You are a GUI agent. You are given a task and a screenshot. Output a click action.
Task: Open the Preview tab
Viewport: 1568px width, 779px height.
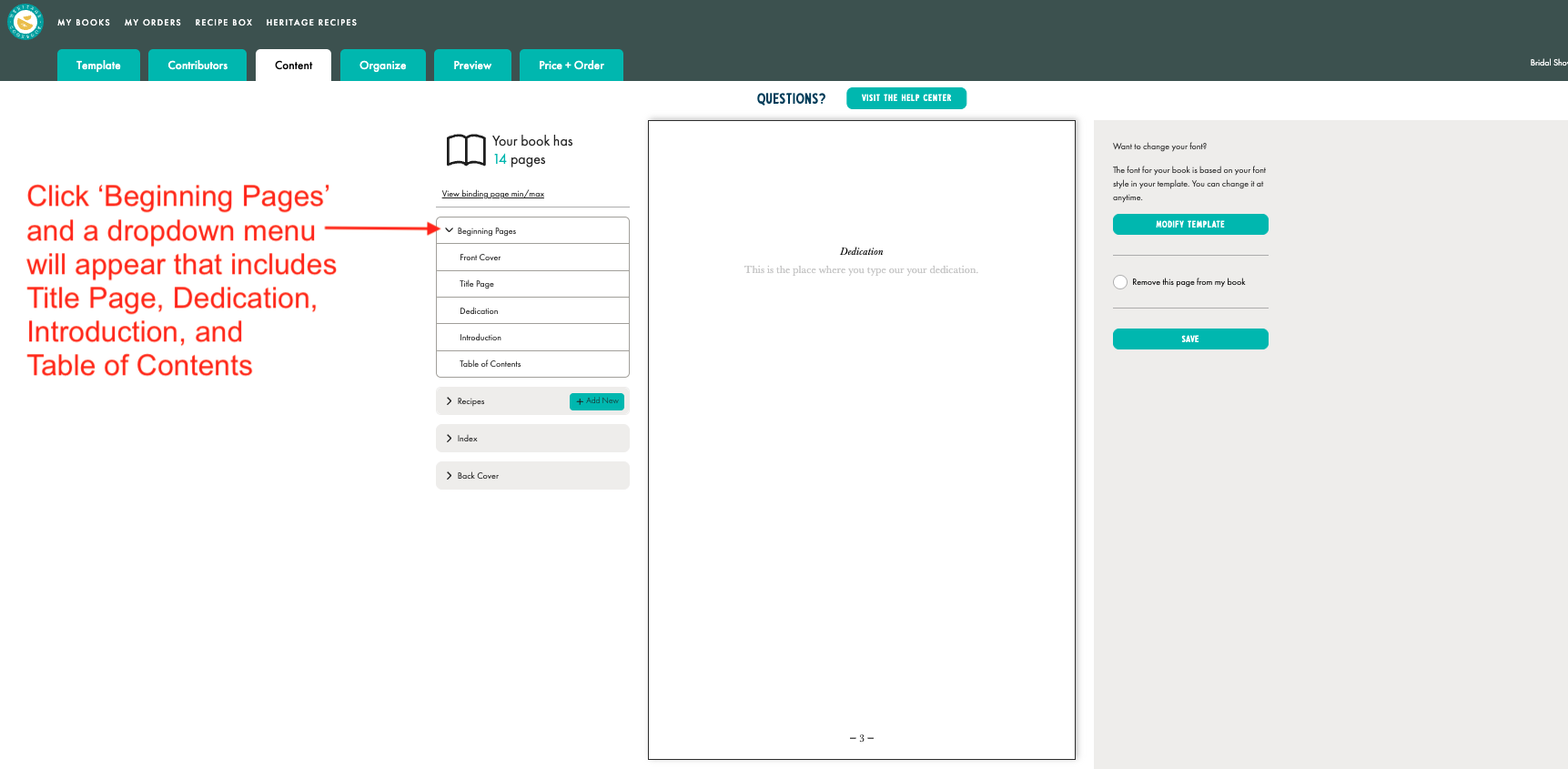[x=472, y=66]
